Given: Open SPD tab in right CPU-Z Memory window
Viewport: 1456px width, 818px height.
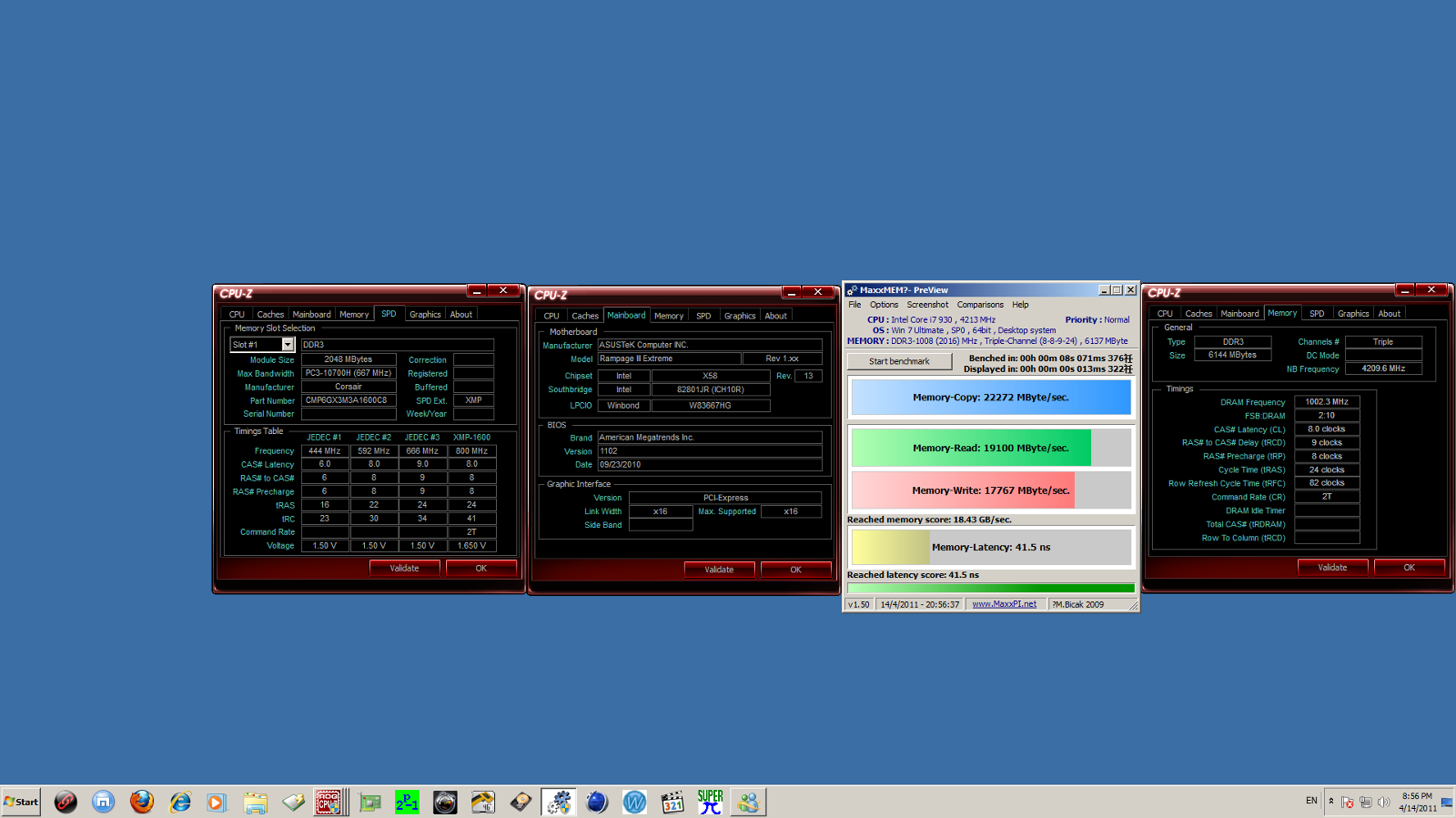Looking at the screenshot, I should click(x=1317, y=314).
